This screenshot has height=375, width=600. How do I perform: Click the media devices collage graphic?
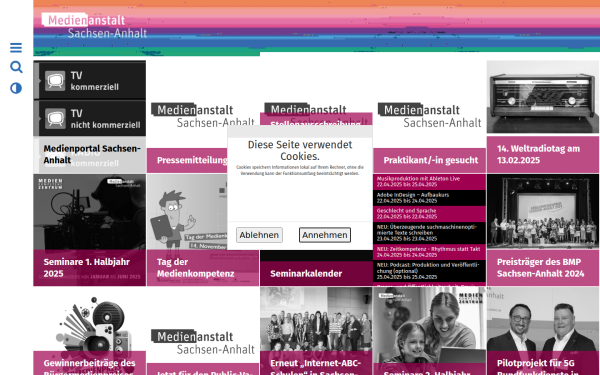(x=94, y=324)
